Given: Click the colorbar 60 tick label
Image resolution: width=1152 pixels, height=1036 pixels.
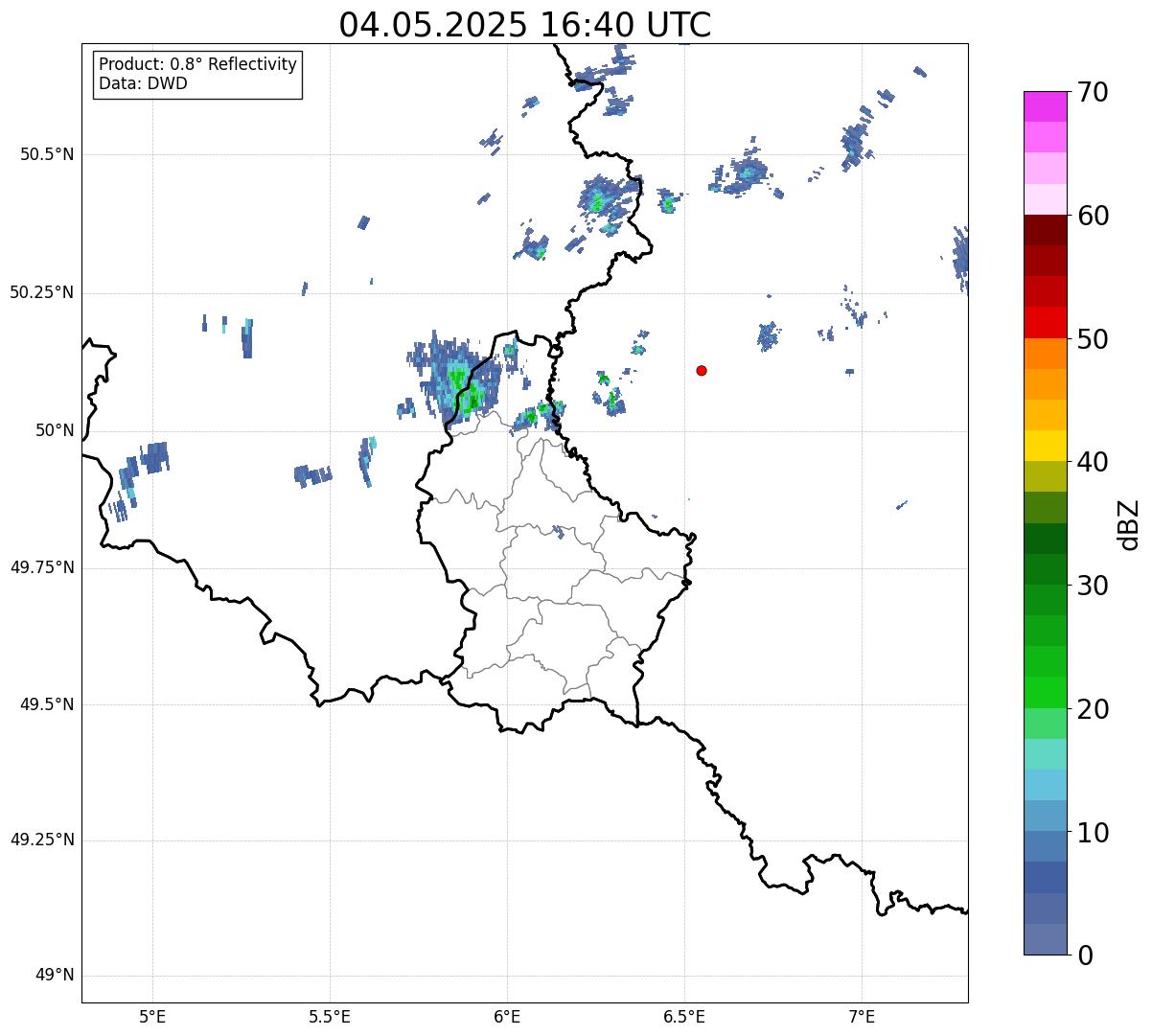Looking at the screenshot, I should click(x=1093, y=216).
